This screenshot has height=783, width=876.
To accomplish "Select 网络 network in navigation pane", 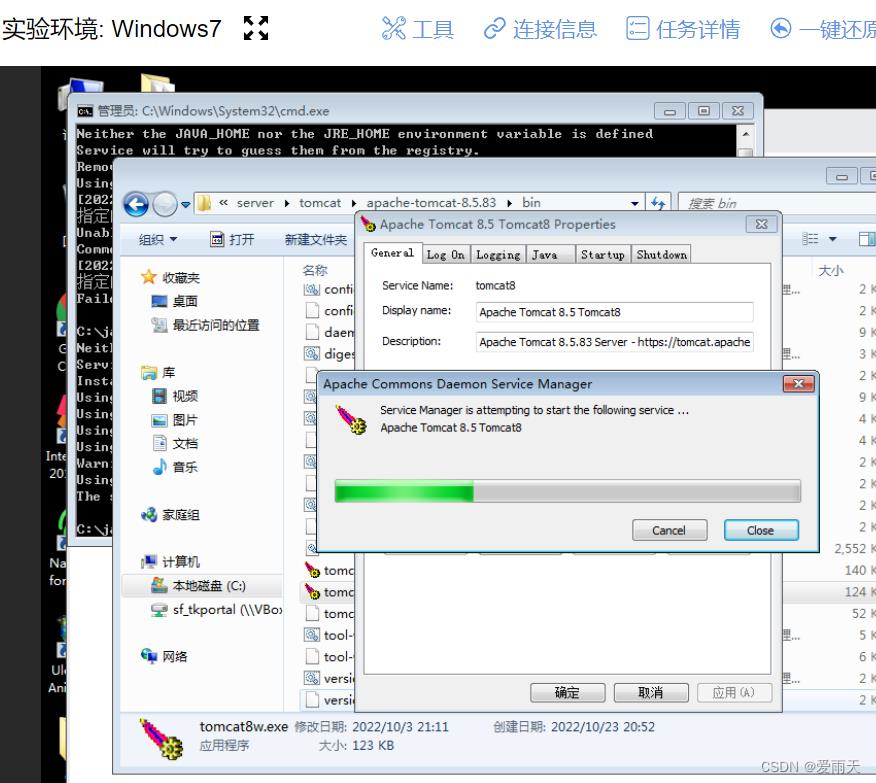I will pos(164,656).
